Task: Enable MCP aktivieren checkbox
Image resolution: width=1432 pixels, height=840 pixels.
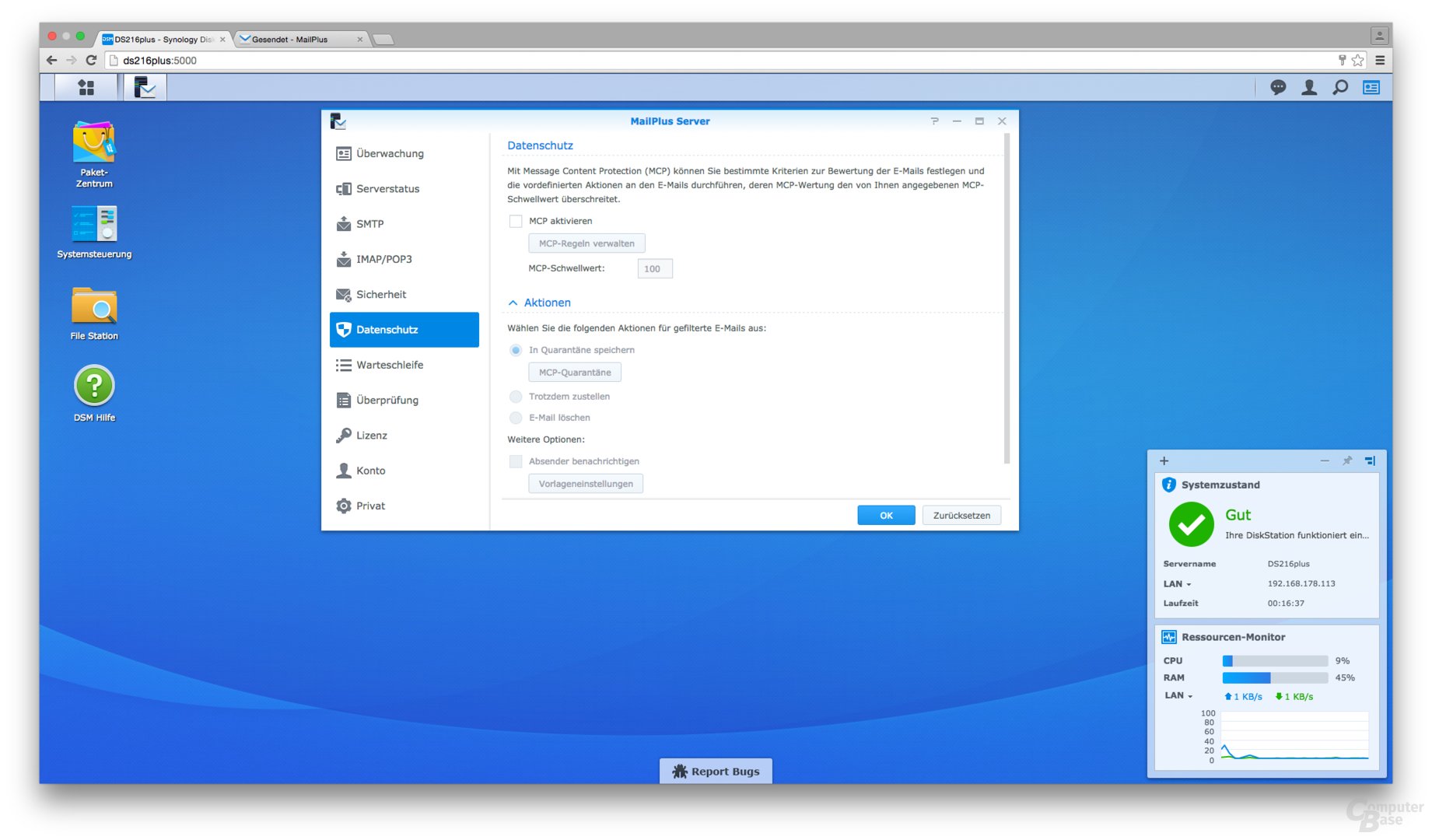Action: (x=516, y=221)
